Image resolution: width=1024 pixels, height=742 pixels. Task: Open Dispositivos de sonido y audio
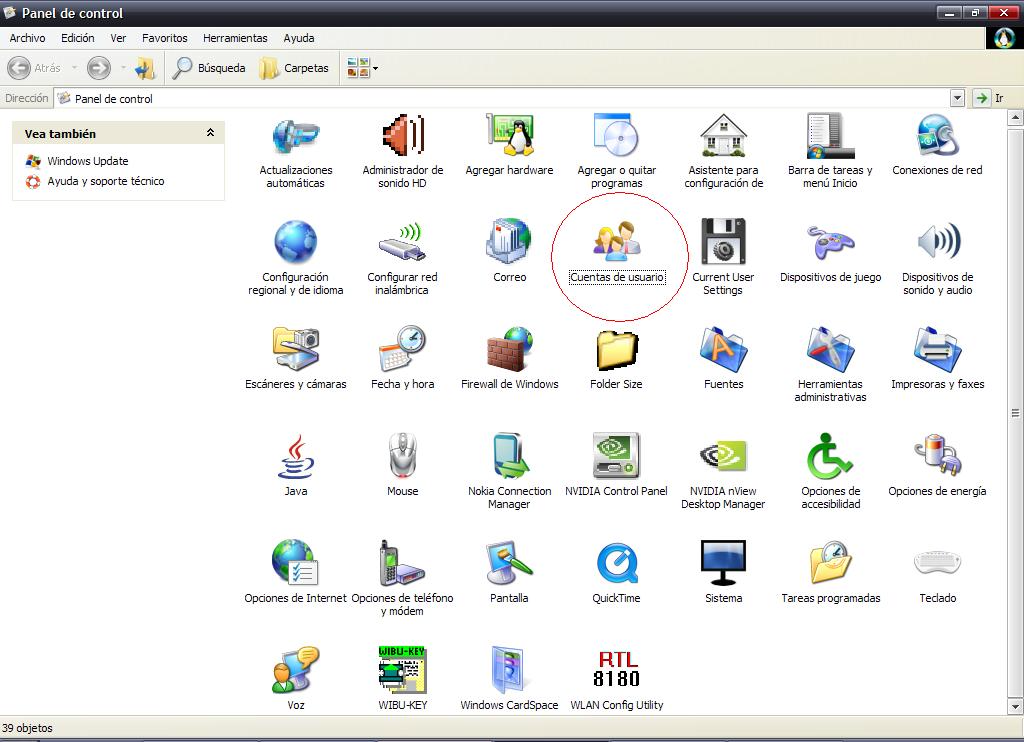click(x=938, y=242)
